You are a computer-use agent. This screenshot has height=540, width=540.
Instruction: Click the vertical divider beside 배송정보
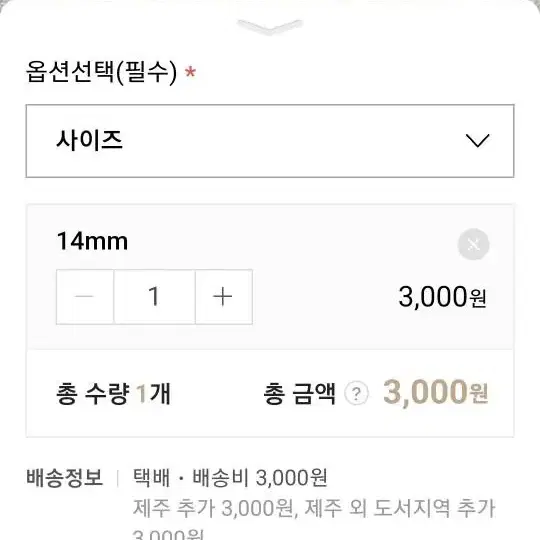[x=118, y=478]
